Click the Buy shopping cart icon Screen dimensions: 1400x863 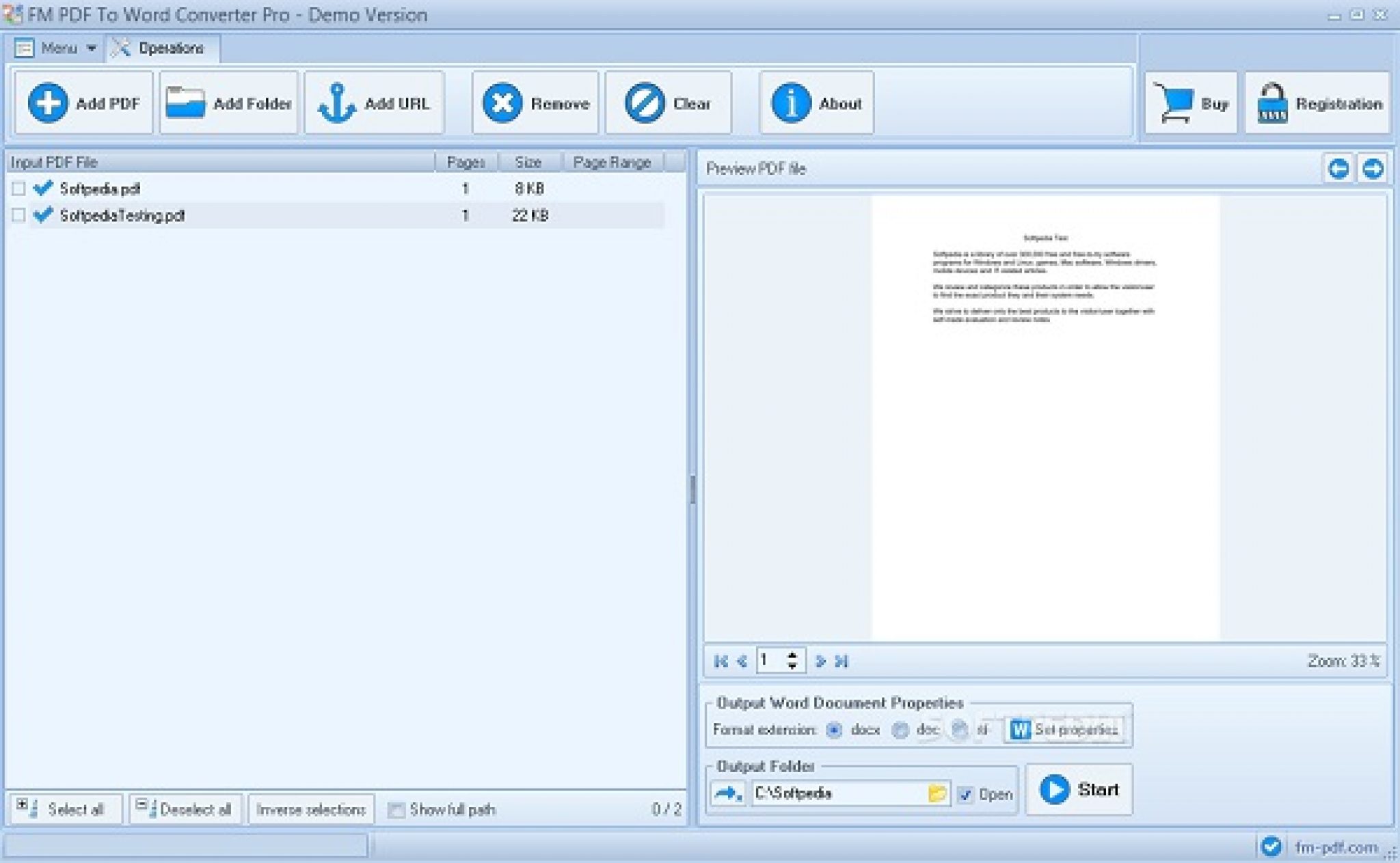(1173, 103)
